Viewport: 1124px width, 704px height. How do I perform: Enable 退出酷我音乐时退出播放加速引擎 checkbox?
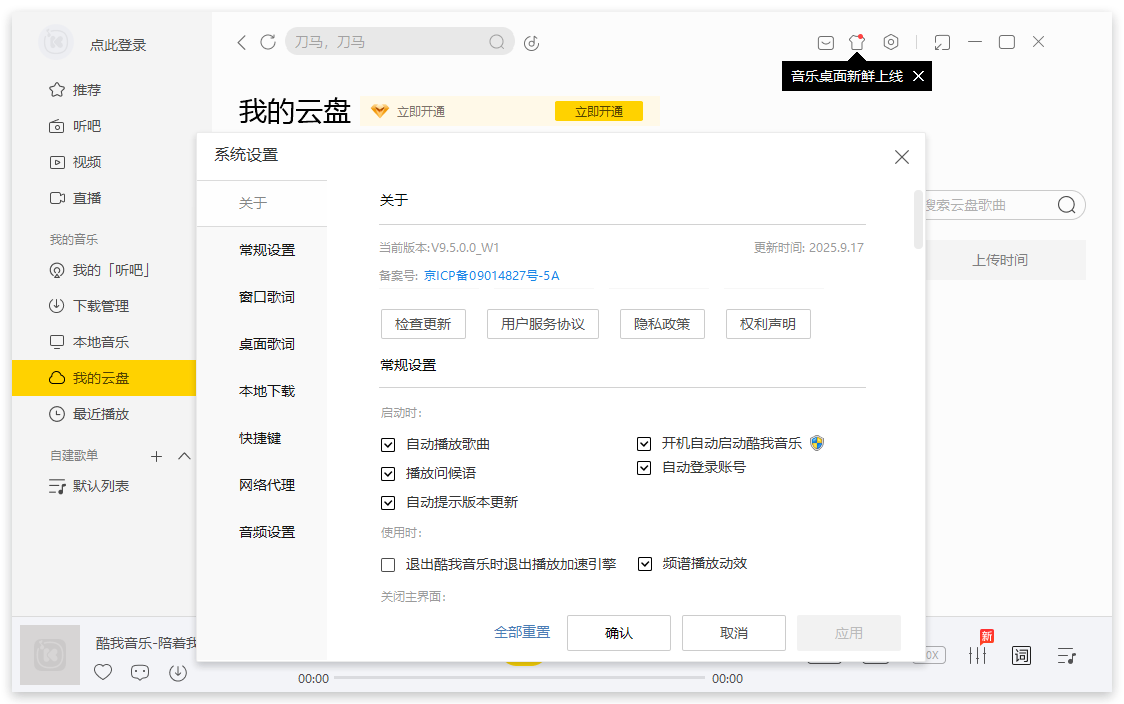[x=388, y=565]
